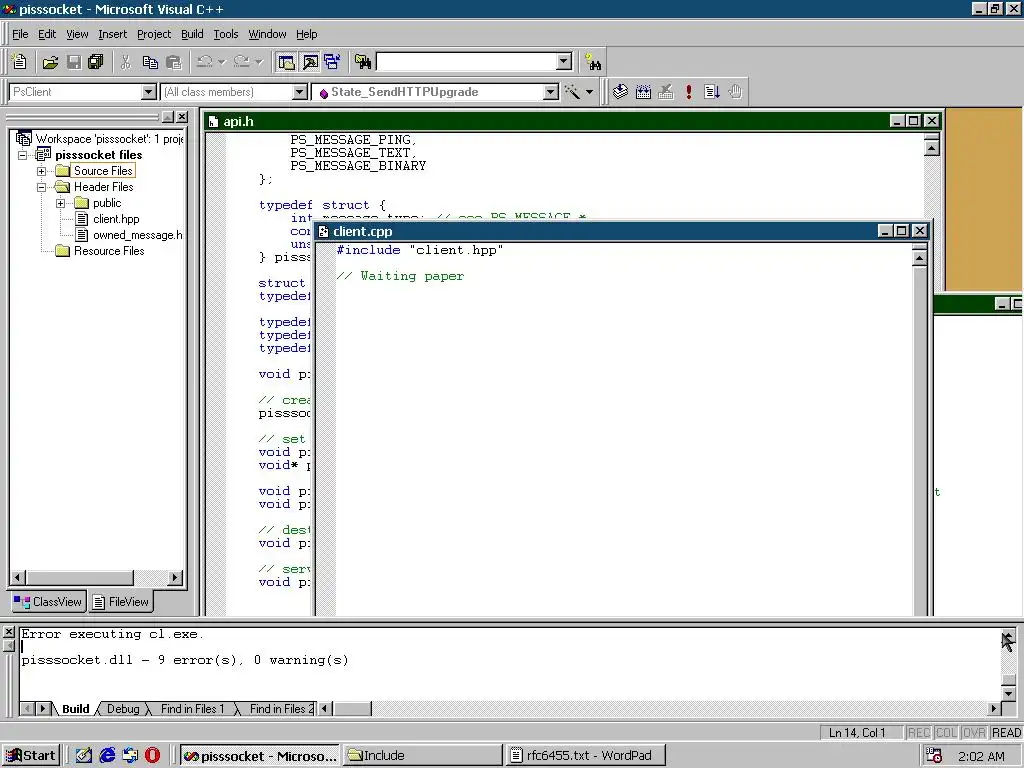Open the Edit menu
The height and width of the screenshot is (768, 1024).
pos(46,34)
